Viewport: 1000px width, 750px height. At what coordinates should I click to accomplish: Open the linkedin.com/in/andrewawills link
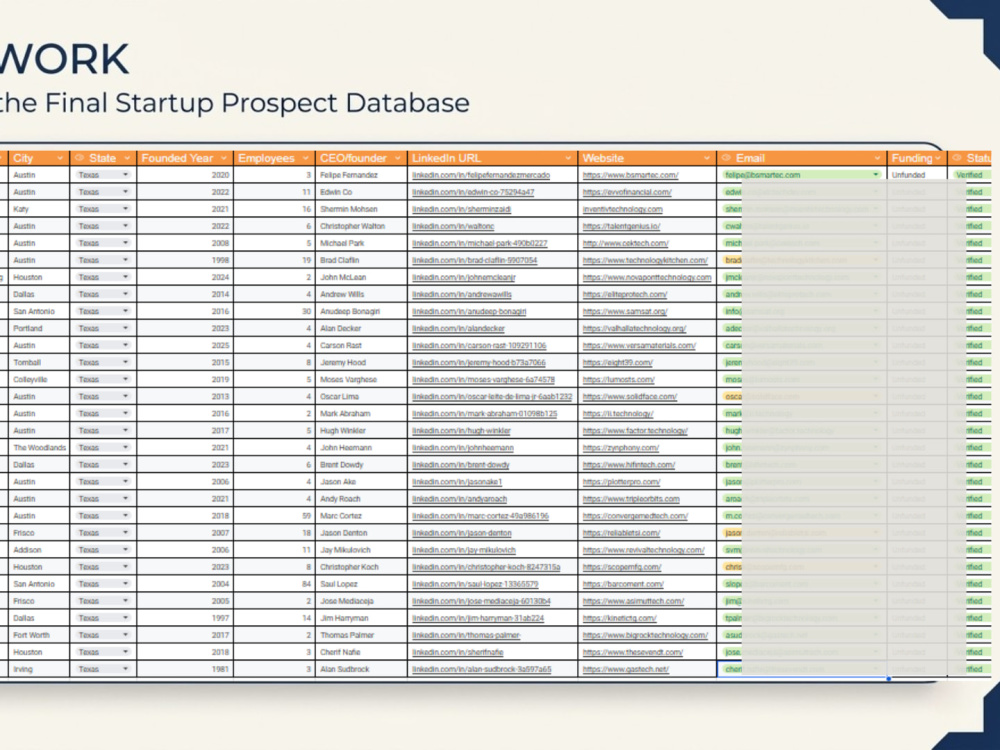462,295
